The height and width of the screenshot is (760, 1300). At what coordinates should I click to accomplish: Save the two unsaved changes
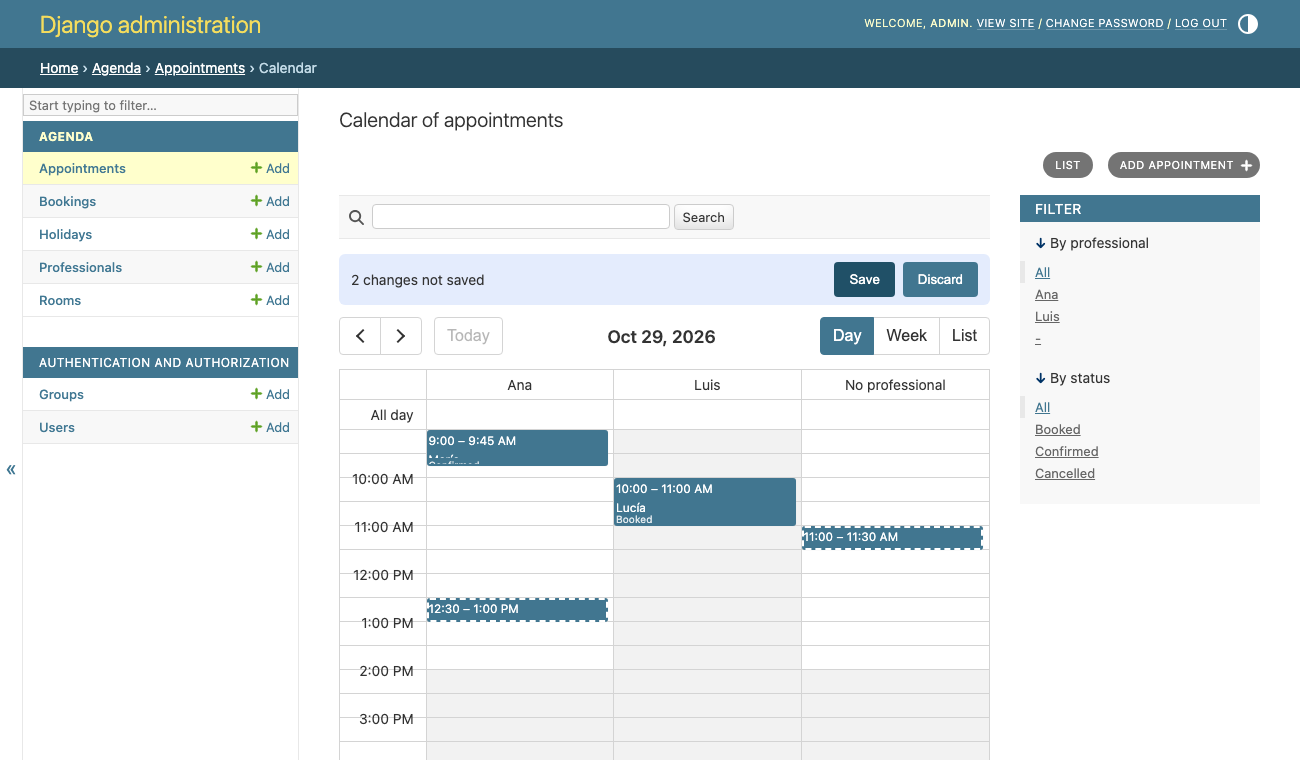tap(864, 280)
